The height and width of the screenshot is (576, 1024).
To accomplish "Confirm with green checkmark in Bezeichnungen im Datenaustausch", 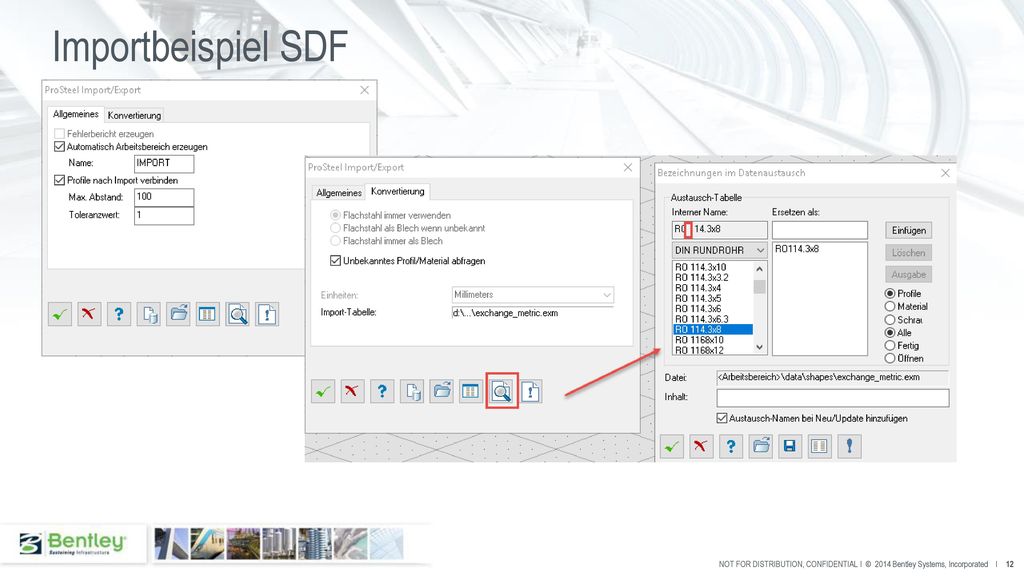I will [671, 447].
